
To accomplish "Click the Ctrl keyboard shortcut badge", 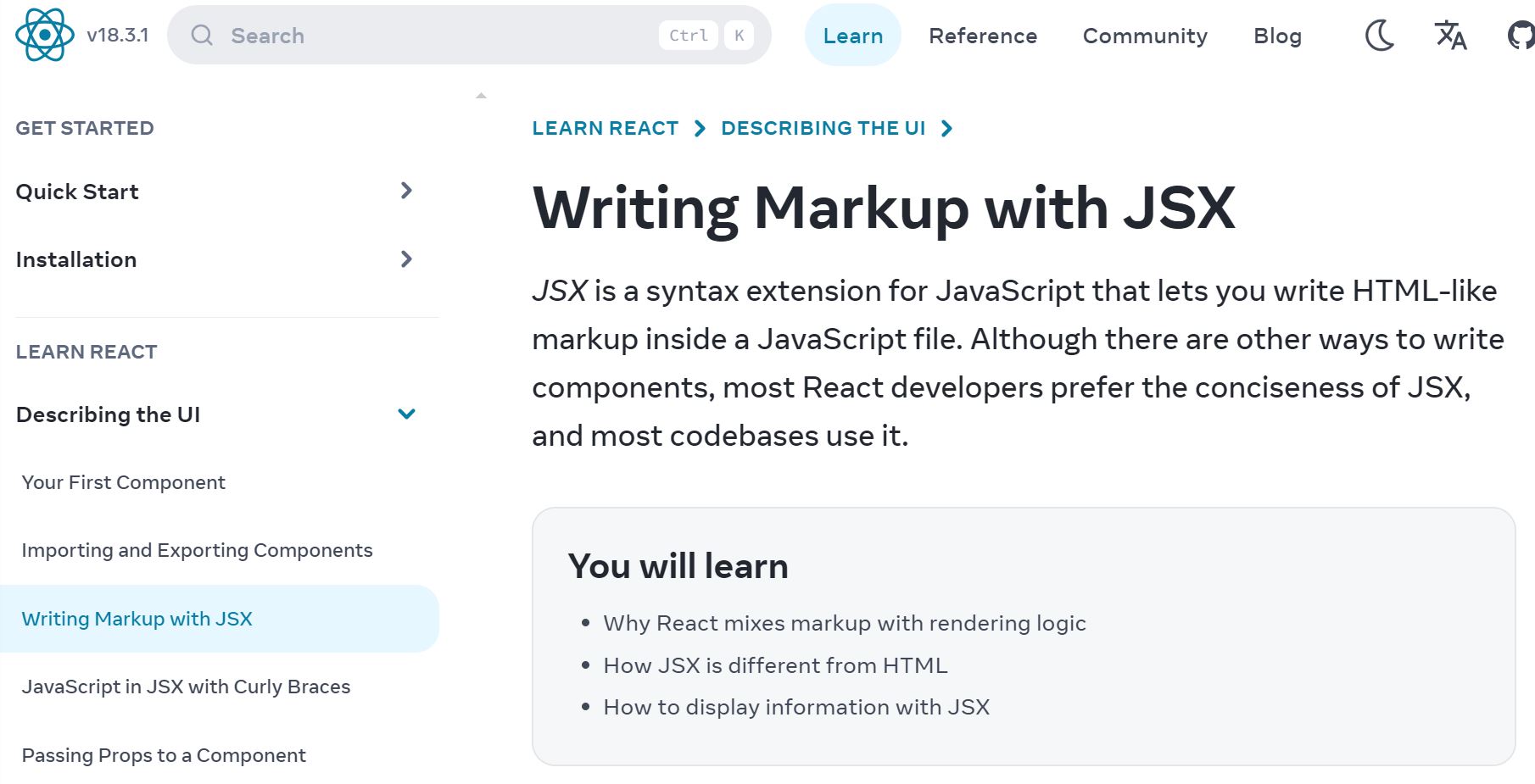I will point(688,36).
